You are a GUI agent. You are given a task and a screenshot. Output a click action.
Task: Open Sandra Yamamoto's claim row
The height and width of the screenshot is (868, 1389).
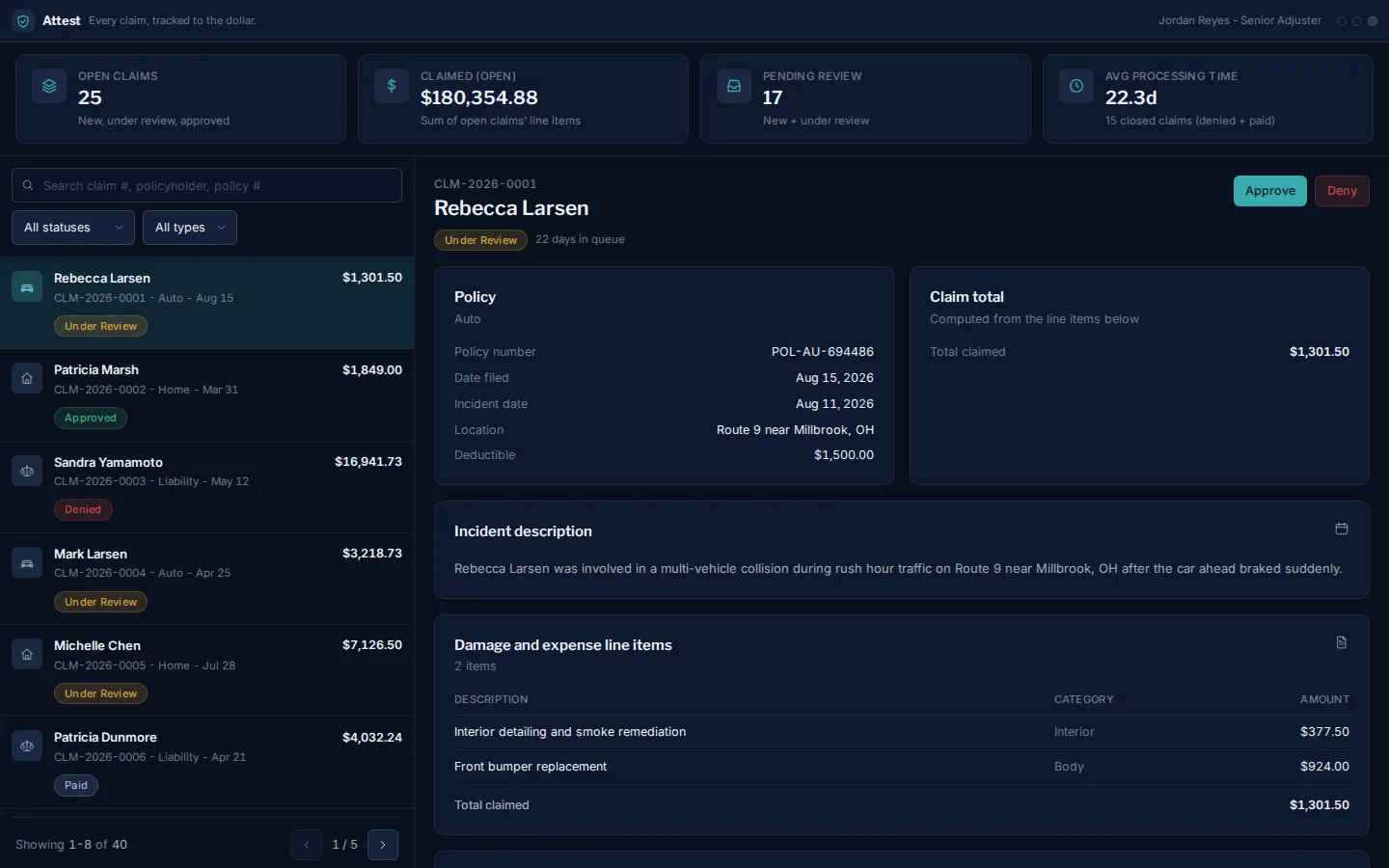click(206, 487)
